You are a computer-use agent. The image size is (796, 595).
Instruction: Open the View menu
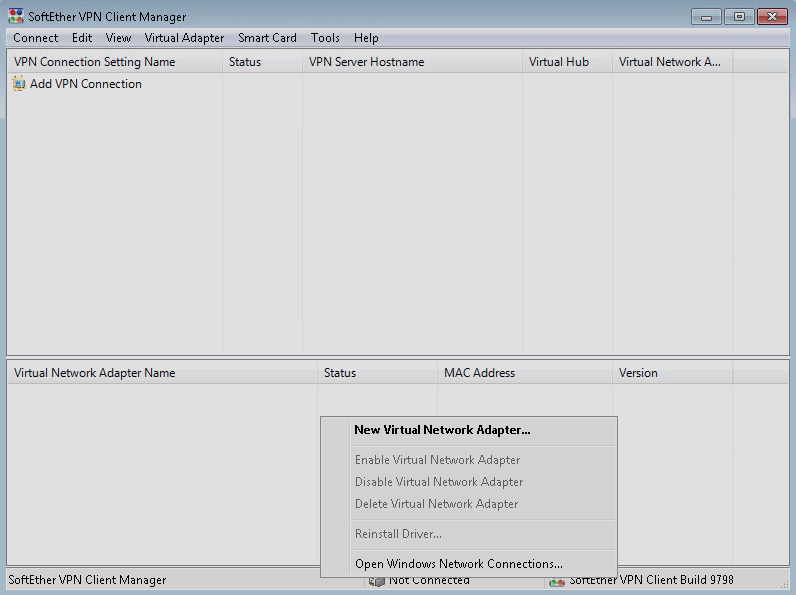(118, 38)
